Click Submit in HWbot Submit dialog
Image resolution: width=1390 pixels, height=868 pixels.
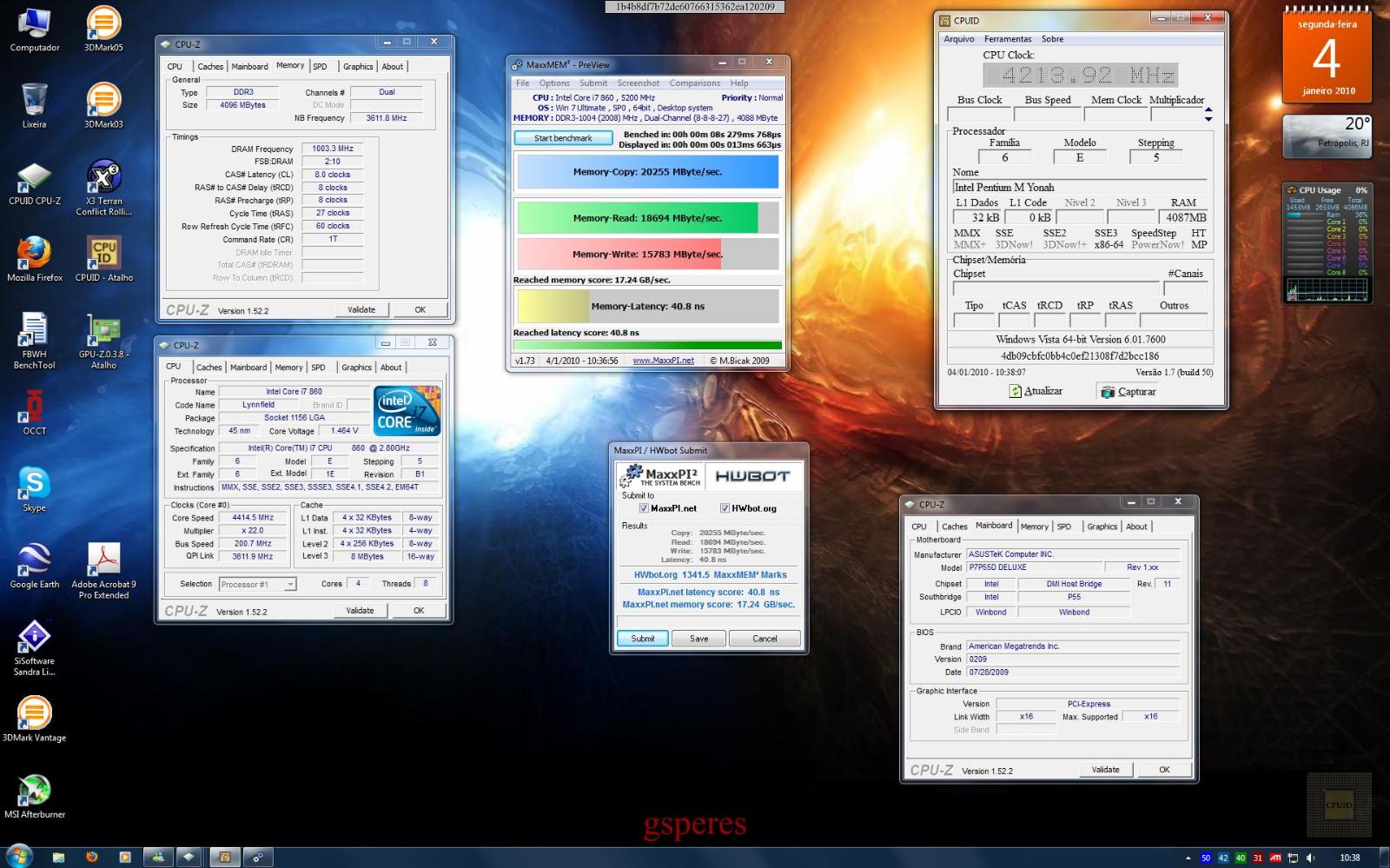click(x=643, y=639)
